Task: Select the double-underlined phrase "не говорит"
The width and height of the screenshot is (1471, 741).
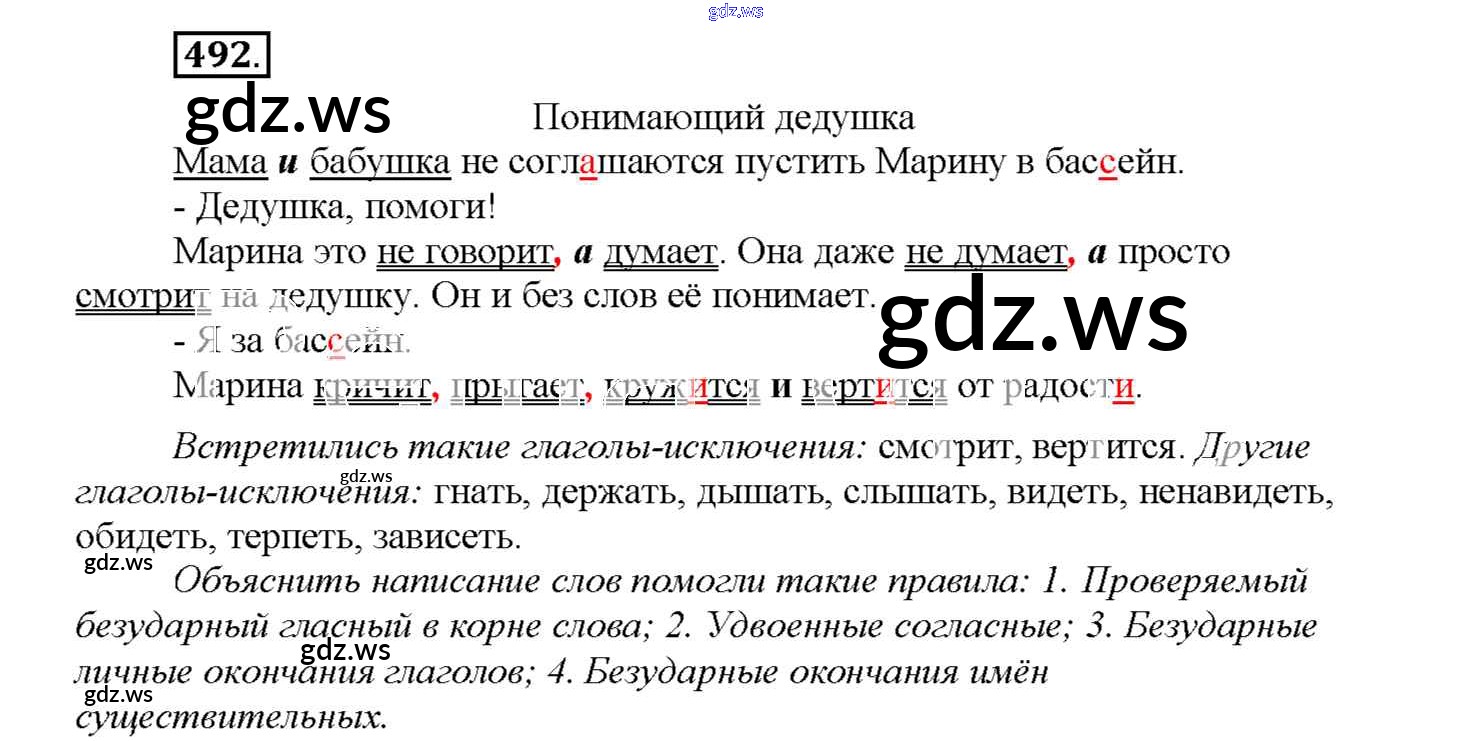Action: pyautogui.click(x=464, y=252)
